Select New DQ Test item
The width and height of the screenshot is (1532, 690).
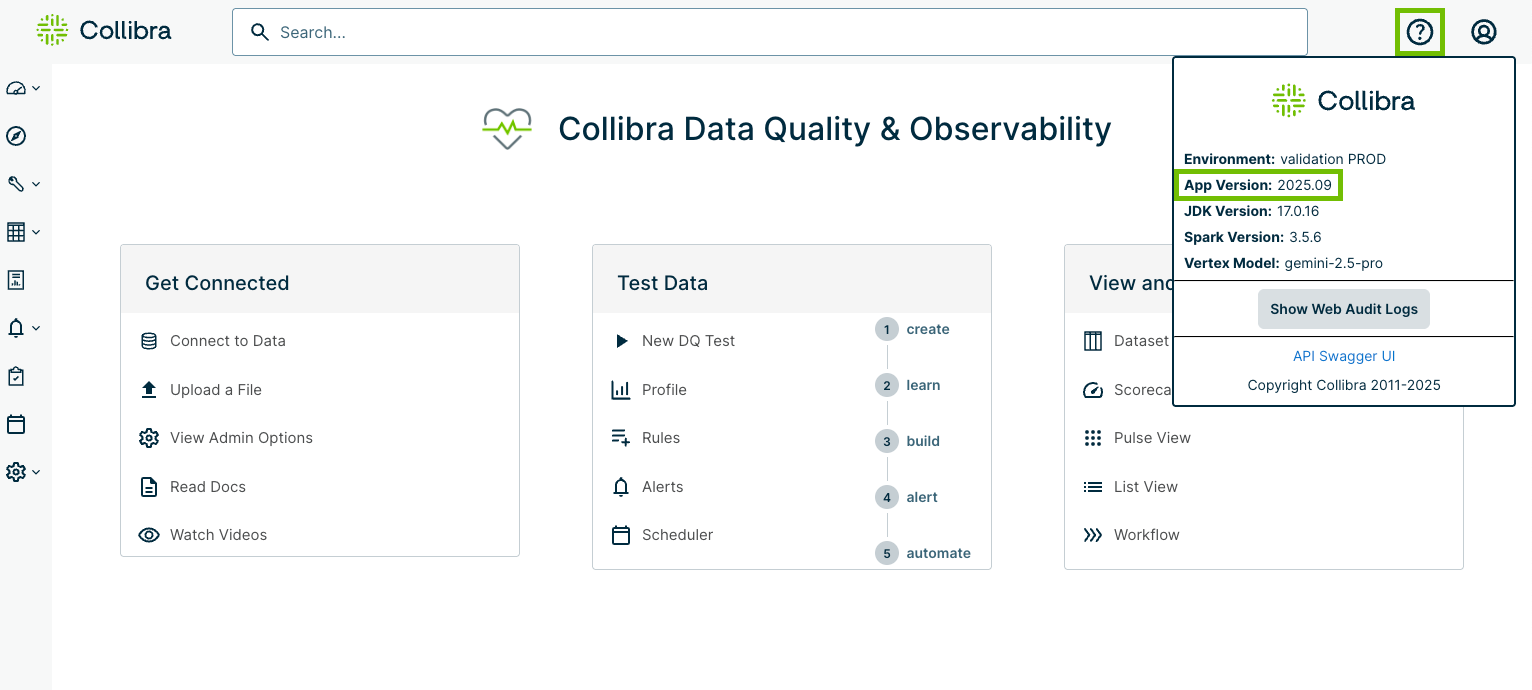tap(688, 341)
